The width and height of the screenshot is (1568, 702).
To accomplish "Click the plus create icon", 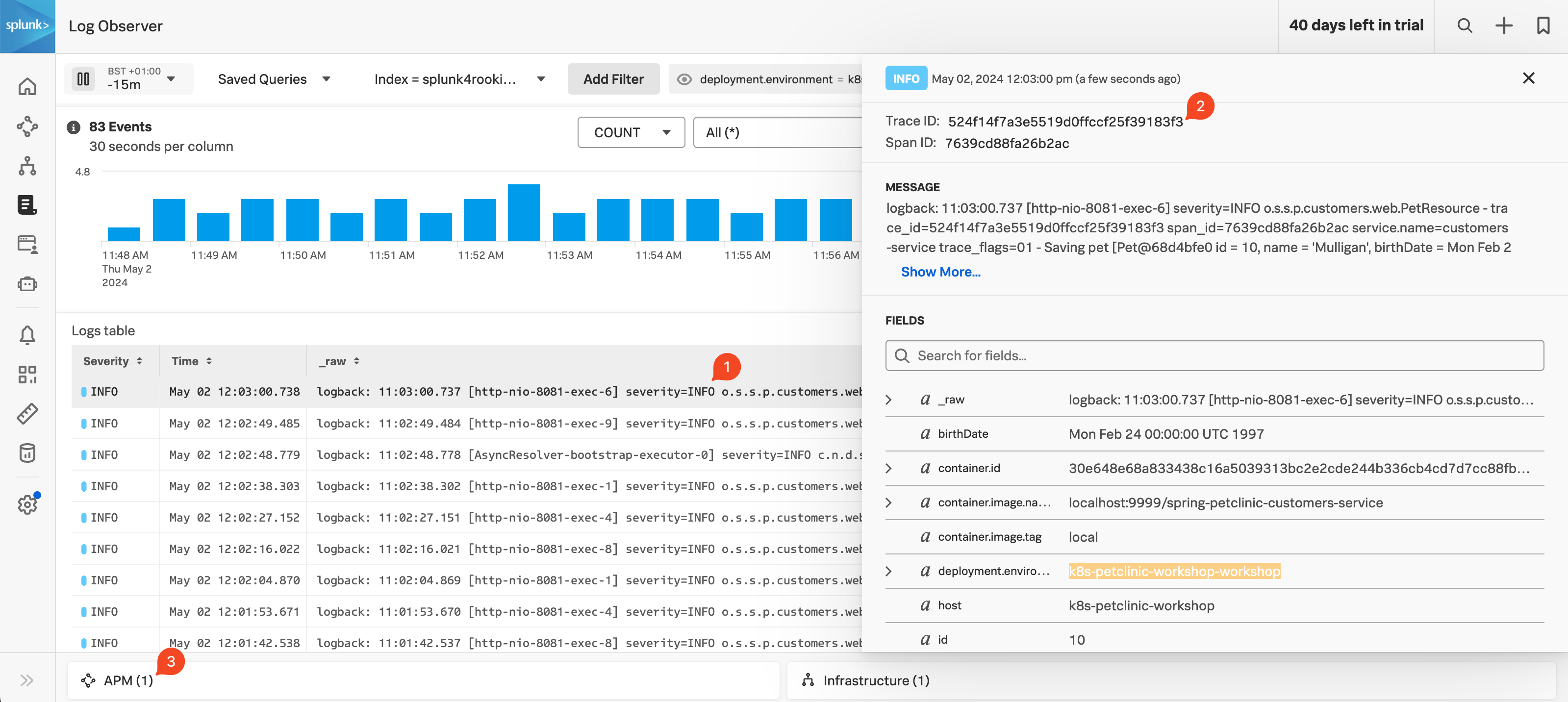I will tap(1504, 25).
